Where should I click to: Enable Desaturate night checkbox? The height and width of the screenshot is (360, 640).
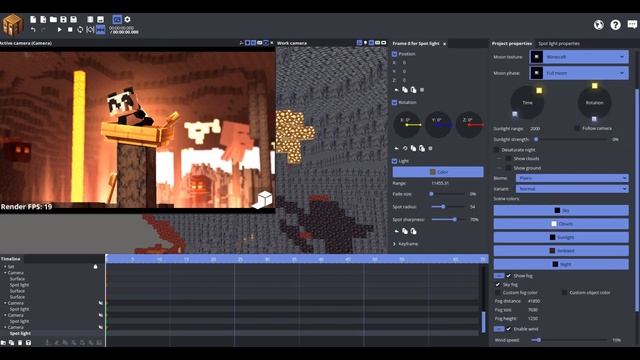pos(496,150)
